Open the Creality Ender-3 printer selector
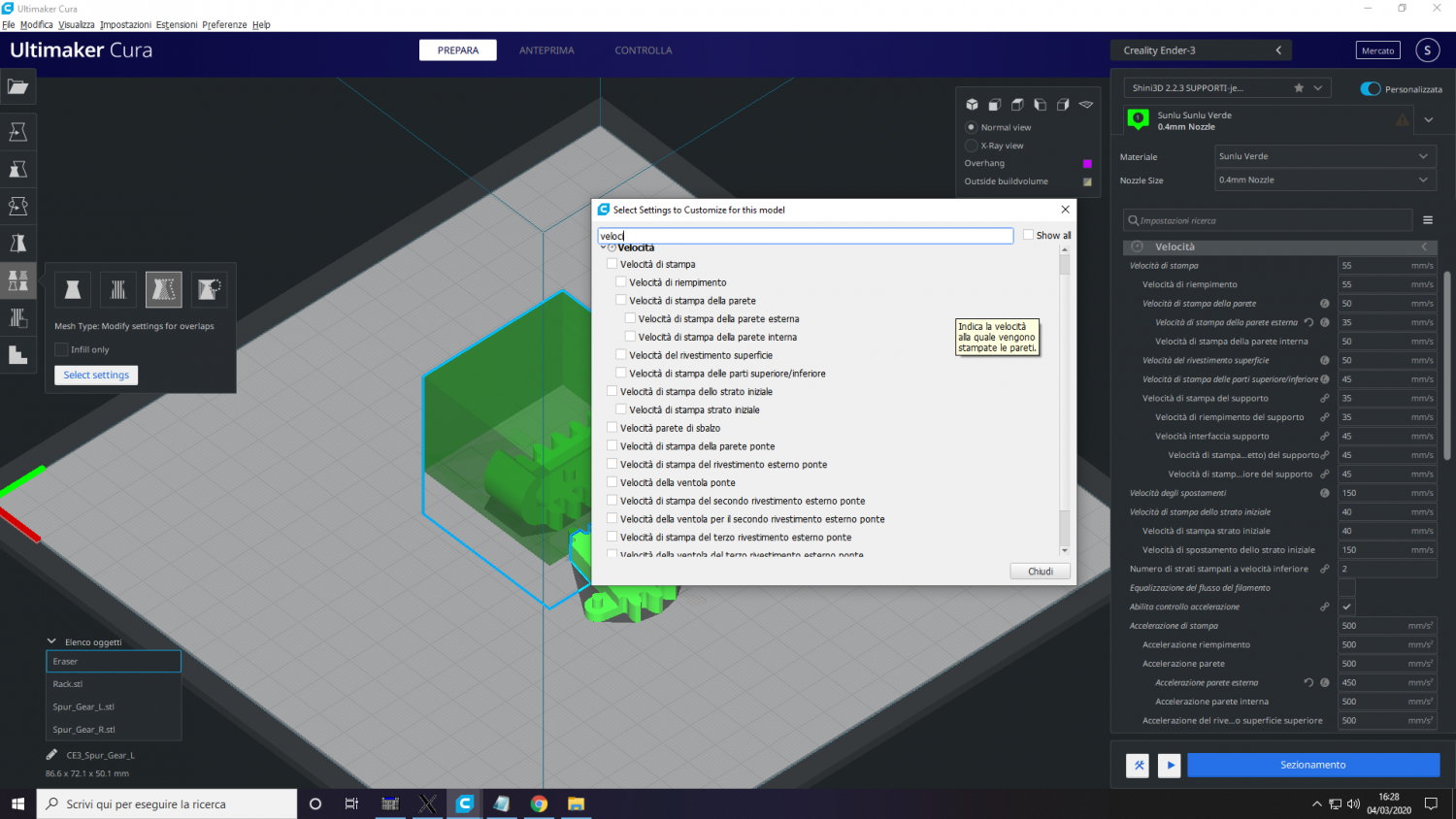The width and height of the screenshot is (1456, 819). (x=1203, y=50)
